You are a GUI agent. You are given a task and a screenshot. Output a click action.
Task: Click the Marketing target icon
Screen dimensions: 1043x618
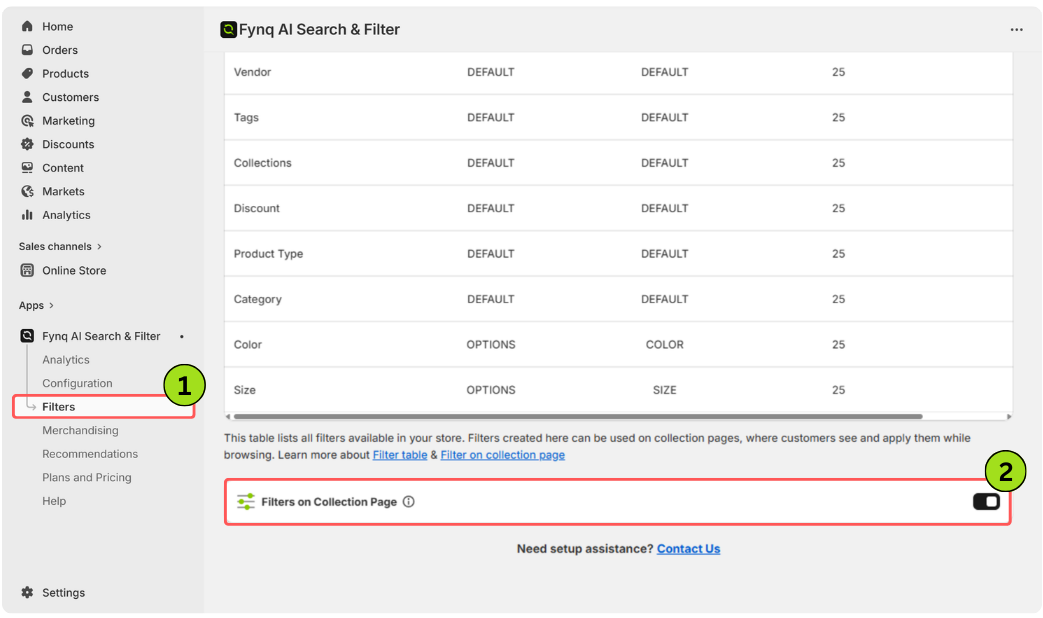(x=27, y=120)
